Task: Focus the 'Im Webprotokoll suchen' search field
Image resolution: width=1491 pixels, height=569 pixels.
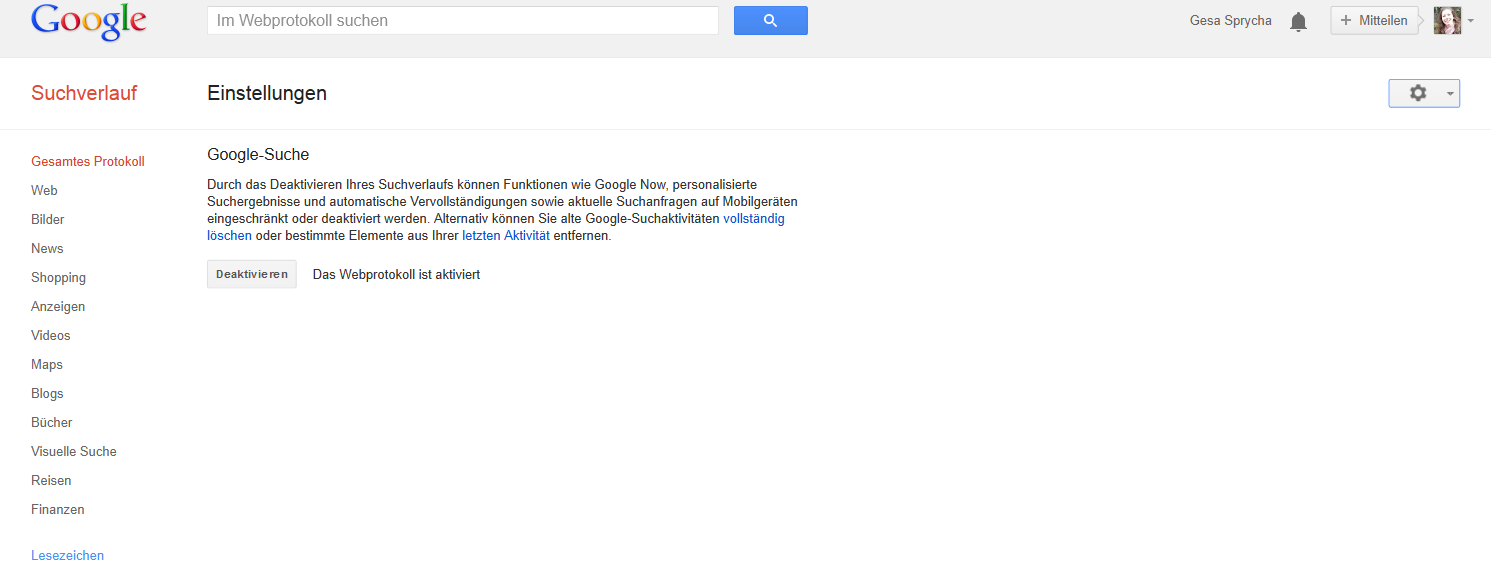Action: 463,20
